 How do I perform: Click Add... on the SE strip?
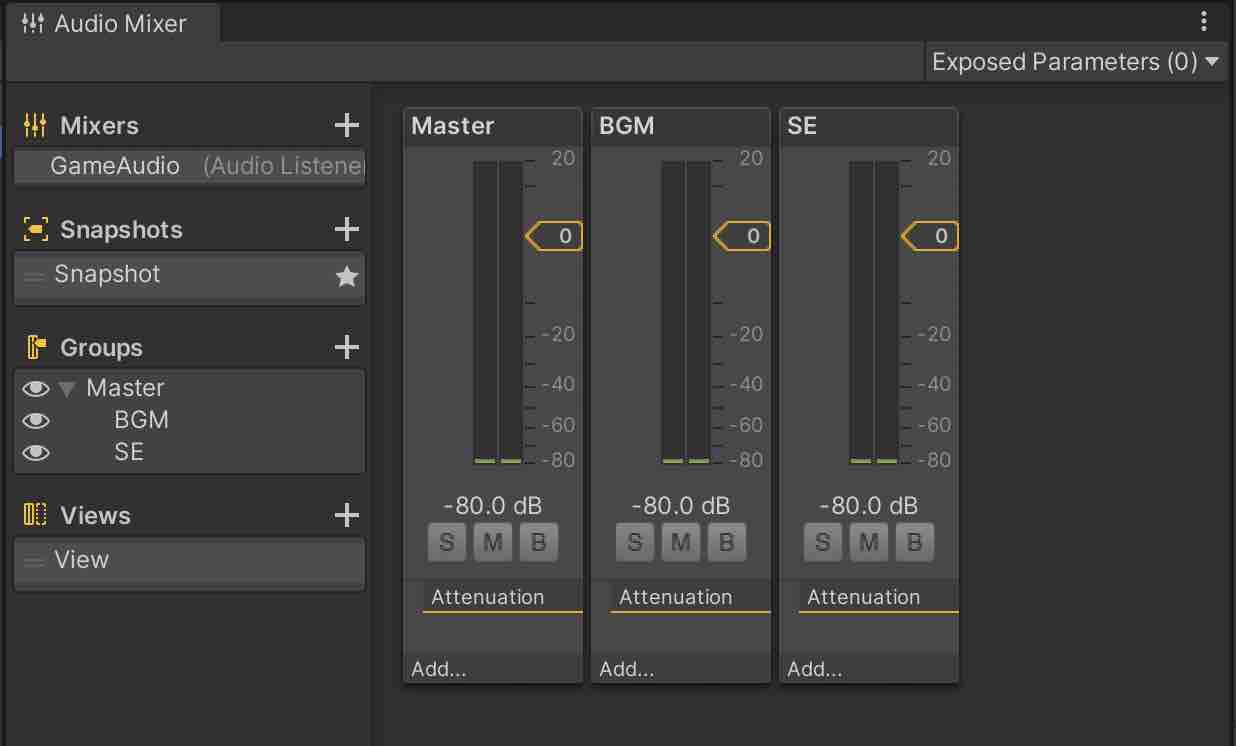coord(816,669)
